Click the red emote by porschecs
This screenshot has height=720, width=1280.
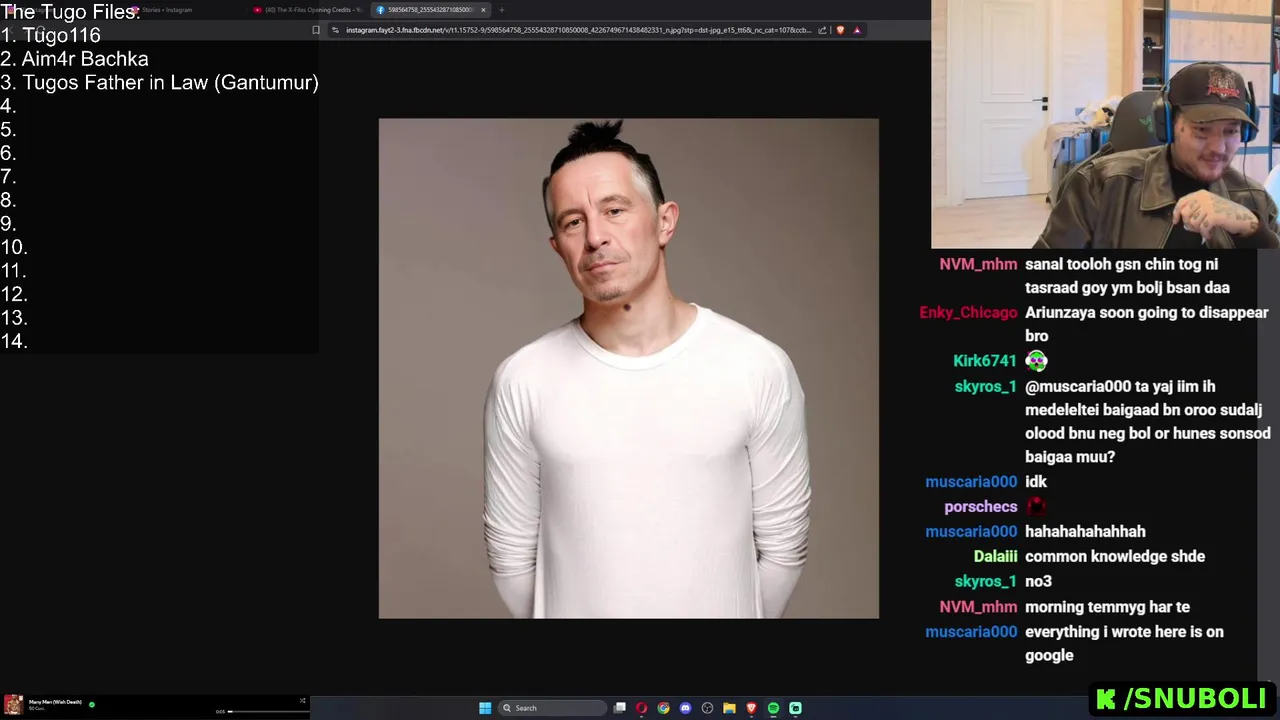point(1036,507)
